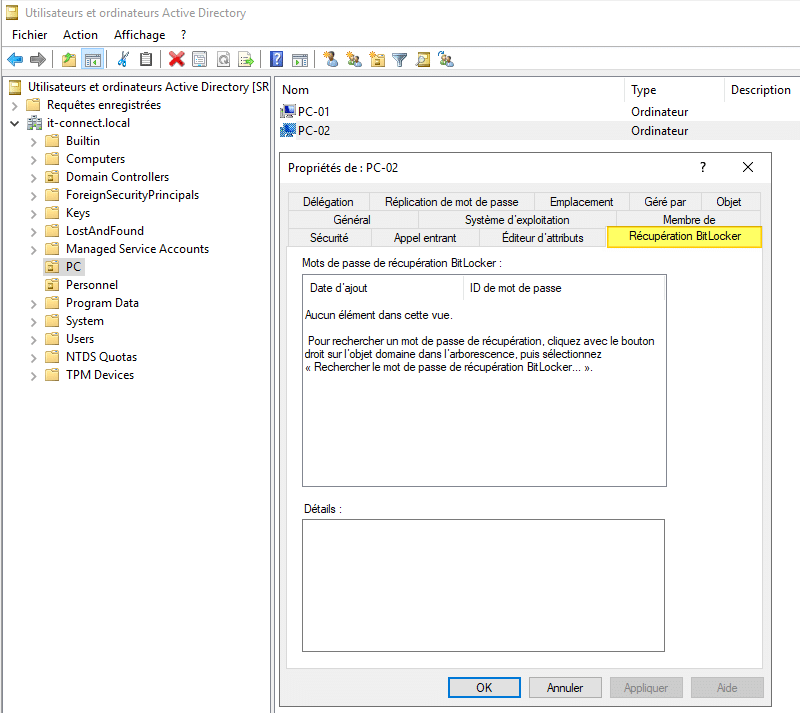The image size is (800, 713).
Task: Expand the Domain Controllers tree node
Action: tap(33, 177)
